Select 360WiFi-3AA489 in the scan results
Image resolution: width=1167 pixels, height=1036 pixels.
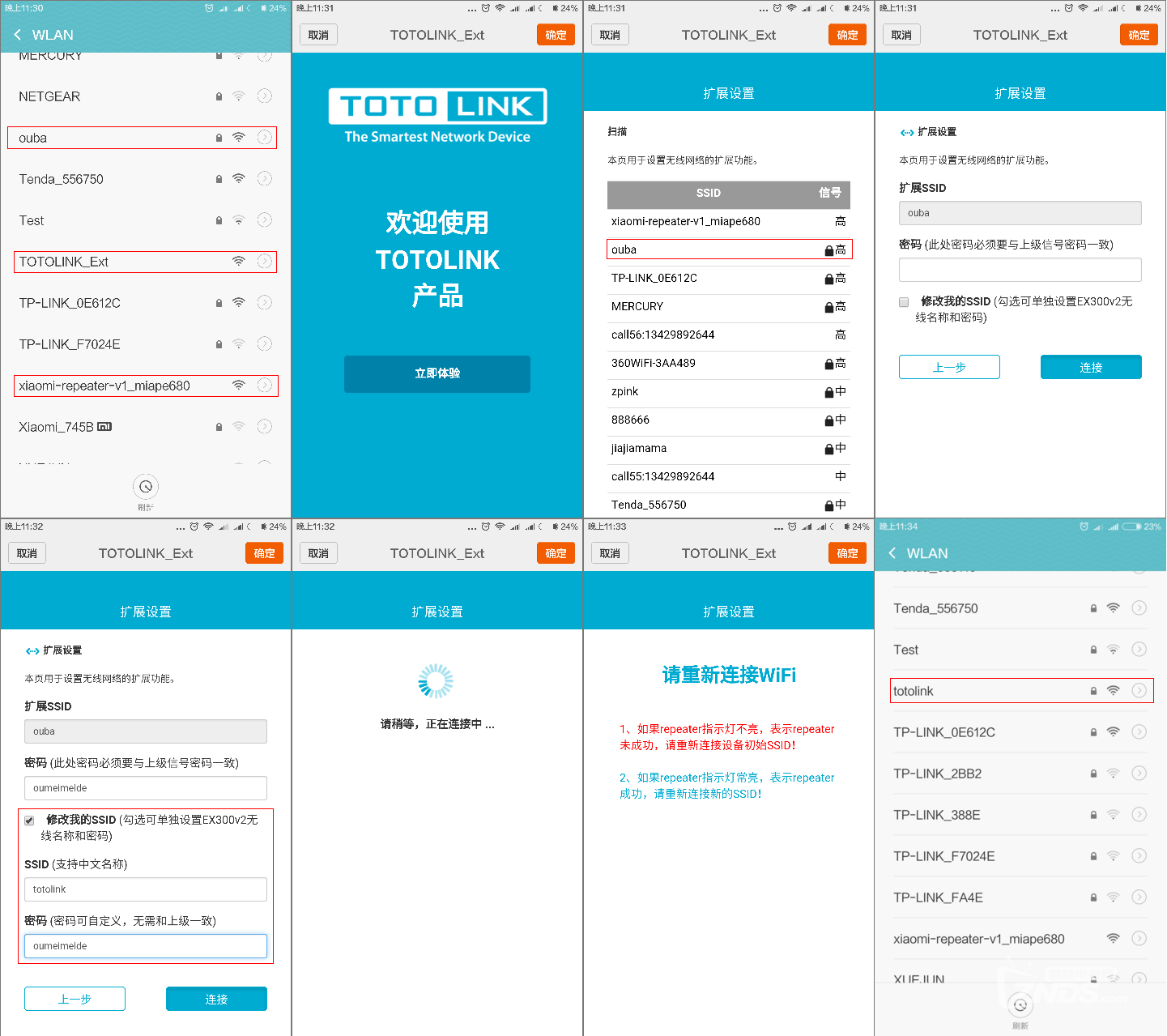[x=729, y=363]
